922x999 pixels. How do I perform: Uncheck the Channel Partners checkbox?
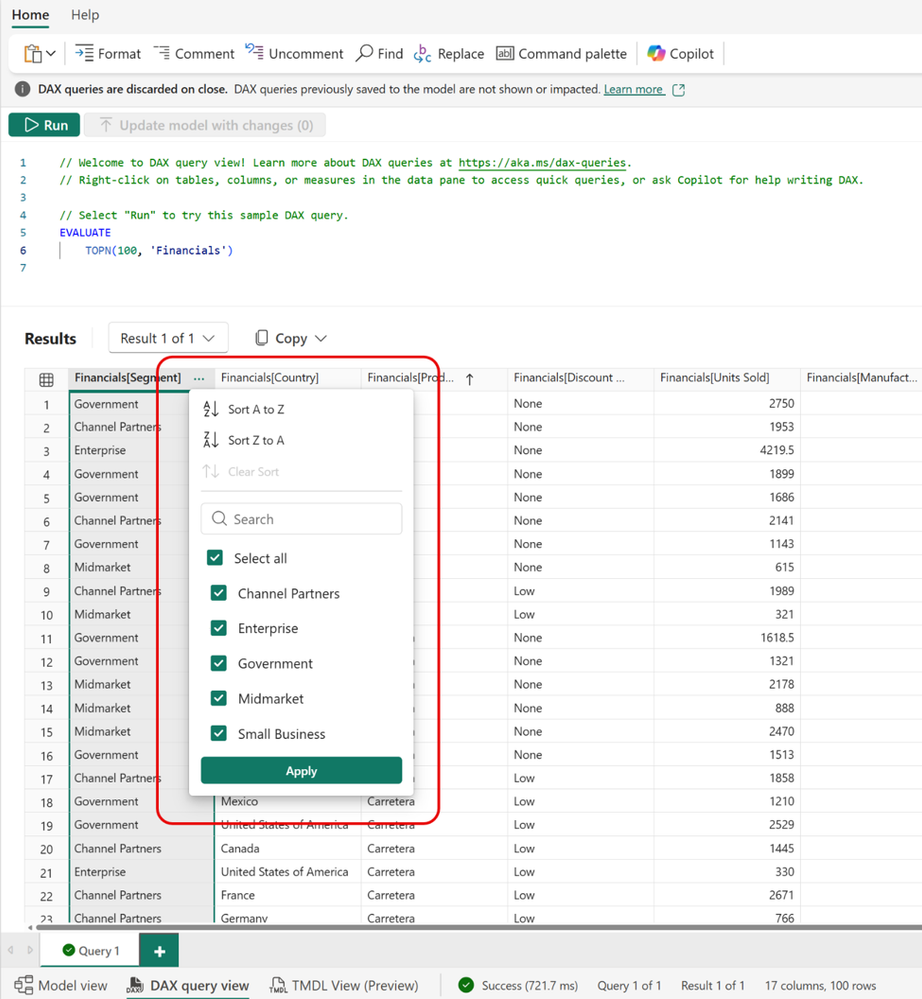click(219, 593)
